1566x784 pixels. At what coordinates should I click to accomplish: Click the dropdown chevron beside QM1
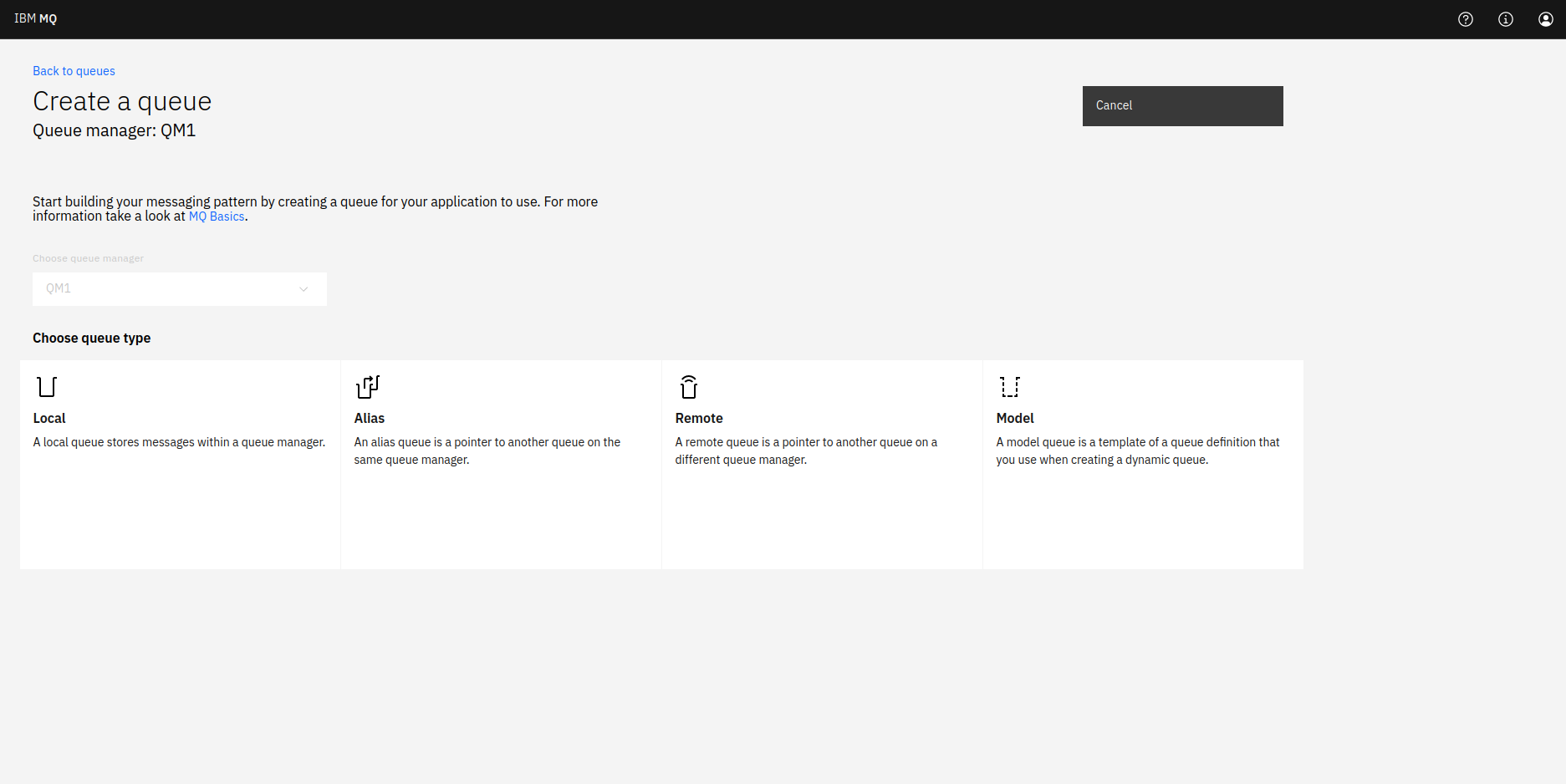[x=304, y=289]
